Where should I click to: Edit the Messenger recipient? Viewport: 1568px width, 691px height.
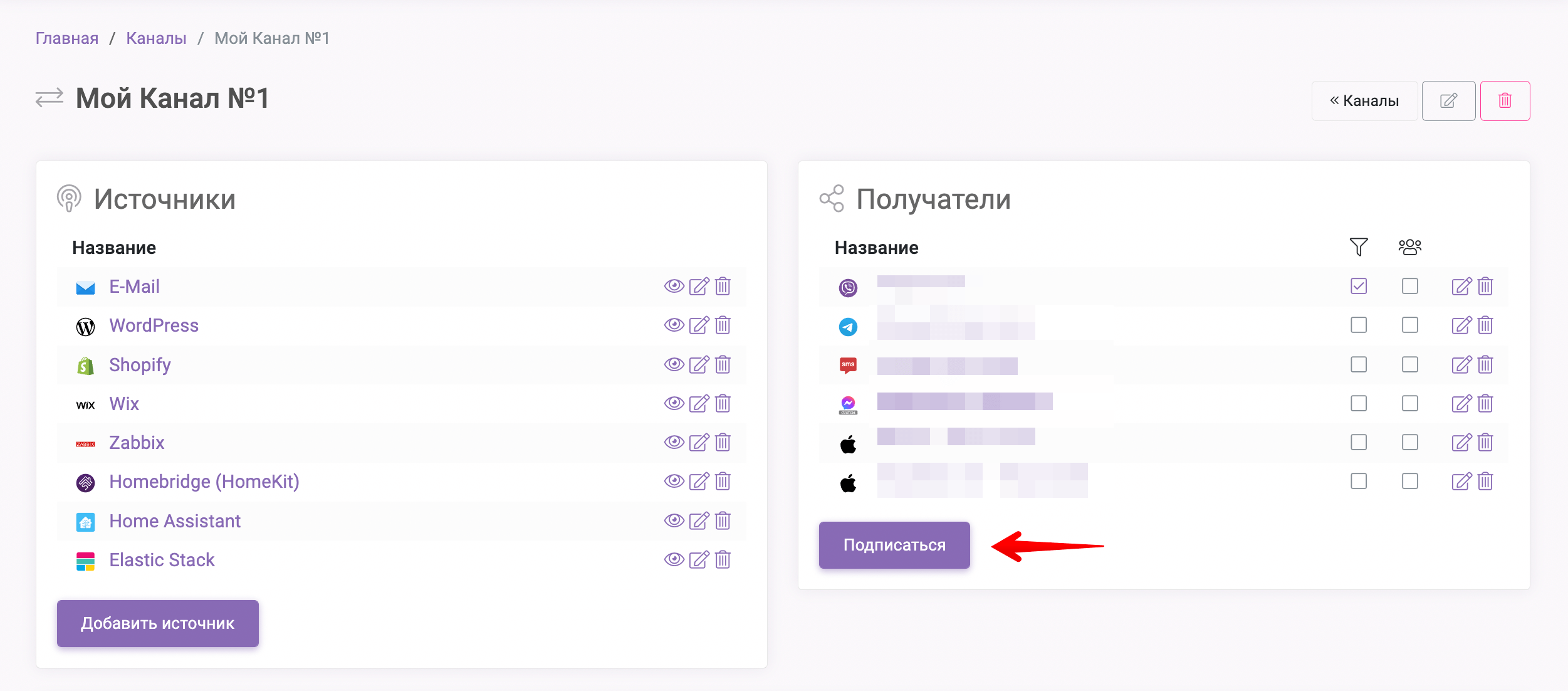tap(1461, 403)
